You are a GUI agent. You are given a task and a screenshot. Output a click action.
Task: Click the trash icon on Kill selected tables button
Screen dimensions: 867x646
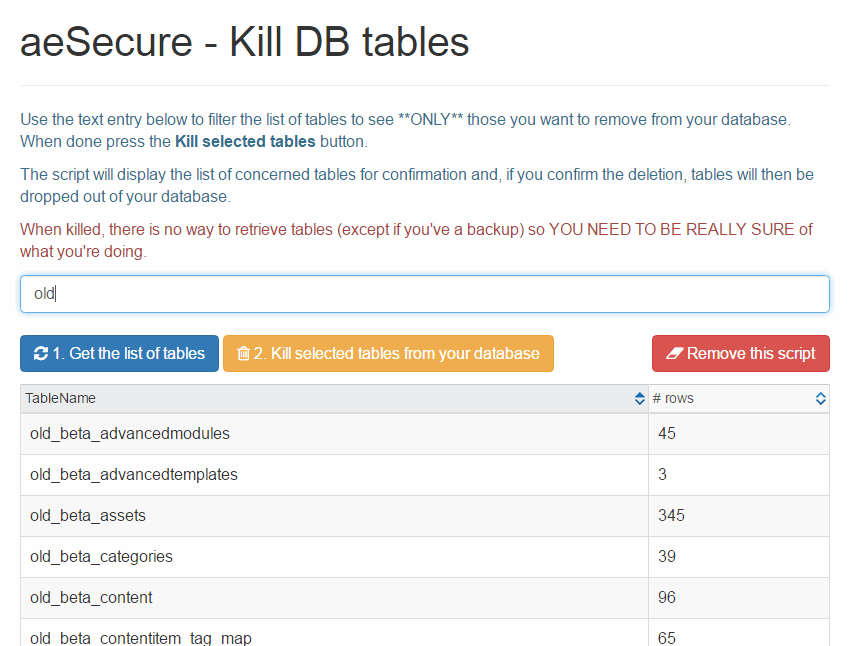tap(243, 353)
